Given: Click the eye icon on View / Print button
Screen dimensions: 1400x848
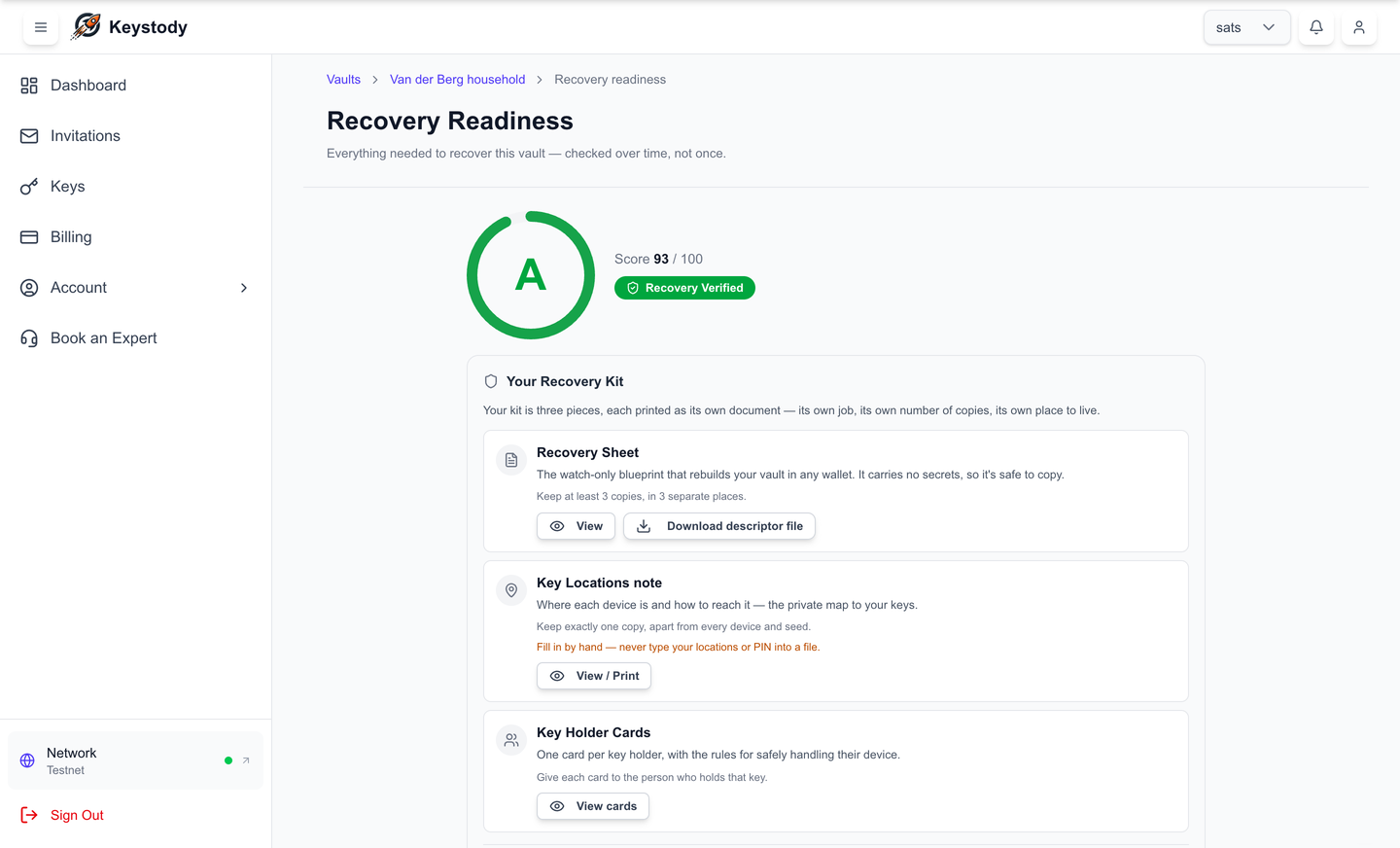Looking at the screenshot, I should point(557,676).
